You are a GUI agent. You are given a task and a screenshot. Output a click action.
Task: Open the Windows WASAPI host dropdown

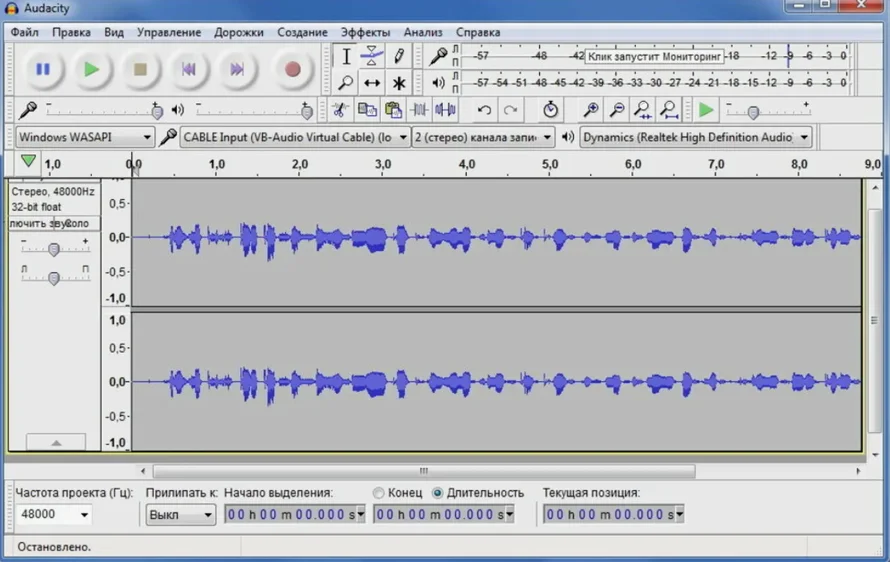85,137
